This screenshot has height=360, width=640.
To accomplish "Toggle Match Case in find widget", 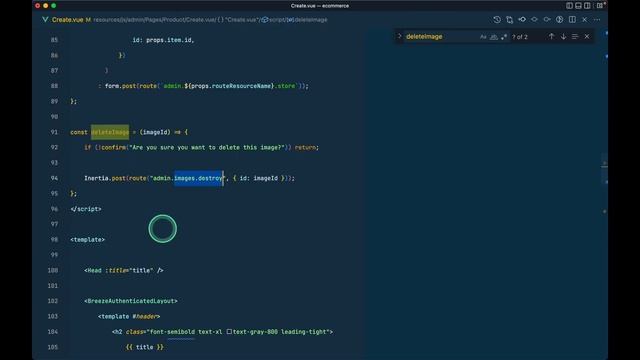I will [483, 37].
